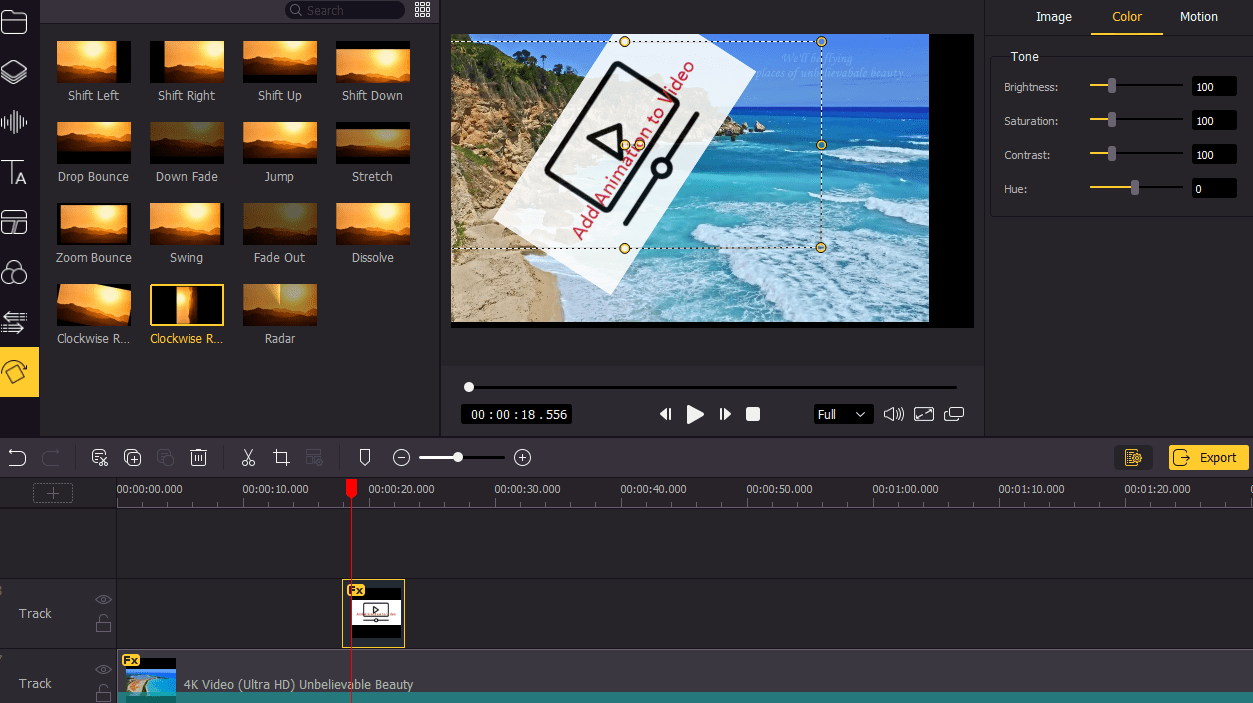Add a marker on the timeline
This screenshot has width=1253, height=703.
coord(364,457)
